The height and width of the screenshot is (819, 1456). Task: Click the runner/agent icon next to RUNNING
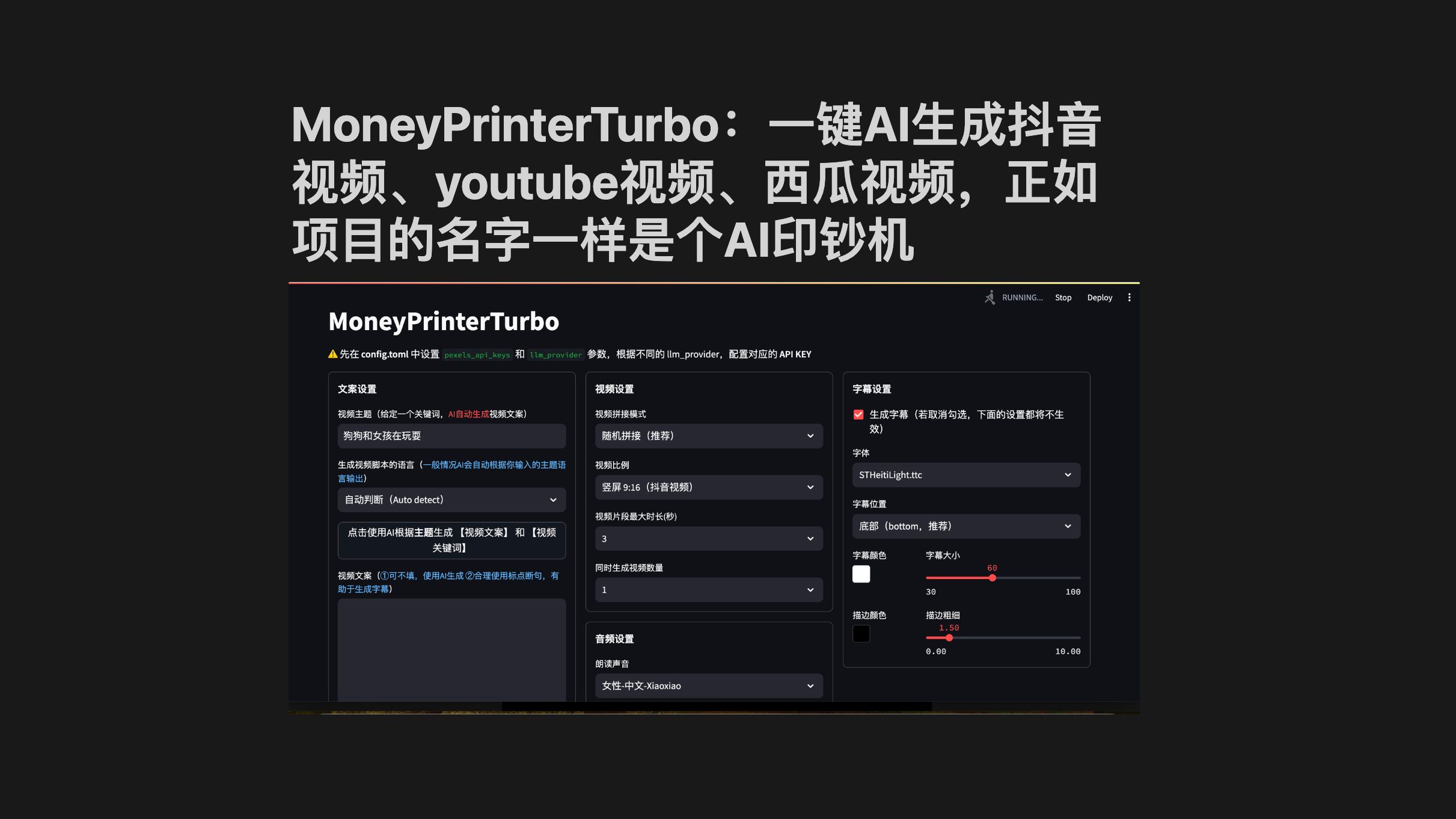tap(989, 297)
